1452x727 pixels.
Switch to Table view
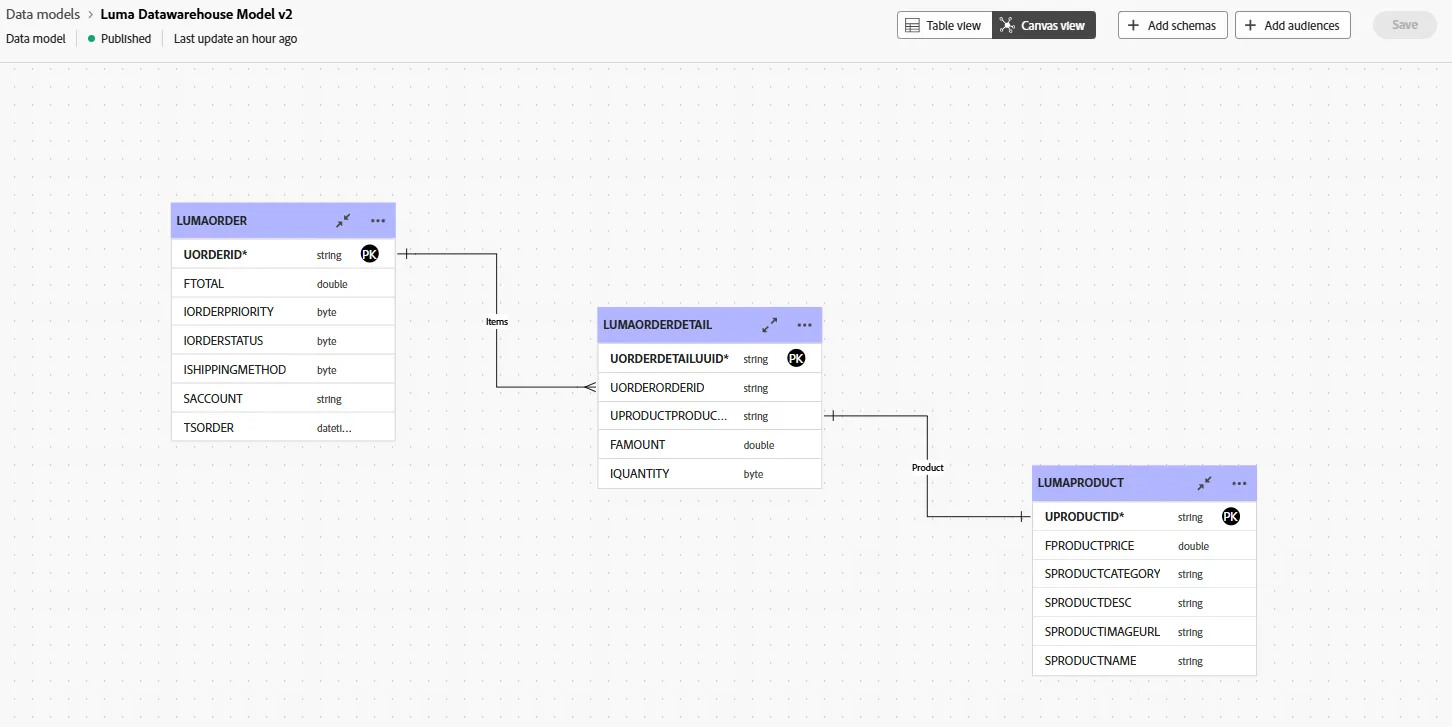click(x=944, y=25)
